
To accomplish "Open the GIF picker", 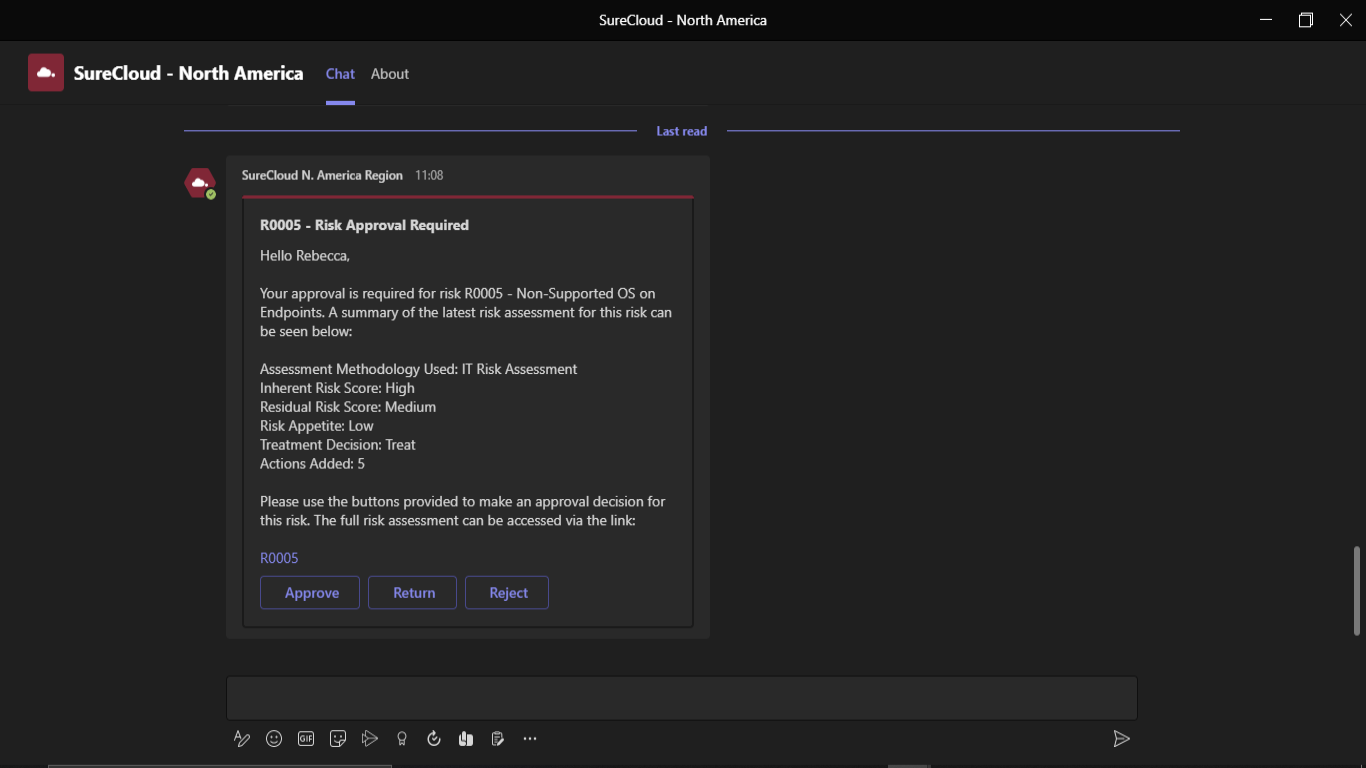I will click(x=306, y=739).
